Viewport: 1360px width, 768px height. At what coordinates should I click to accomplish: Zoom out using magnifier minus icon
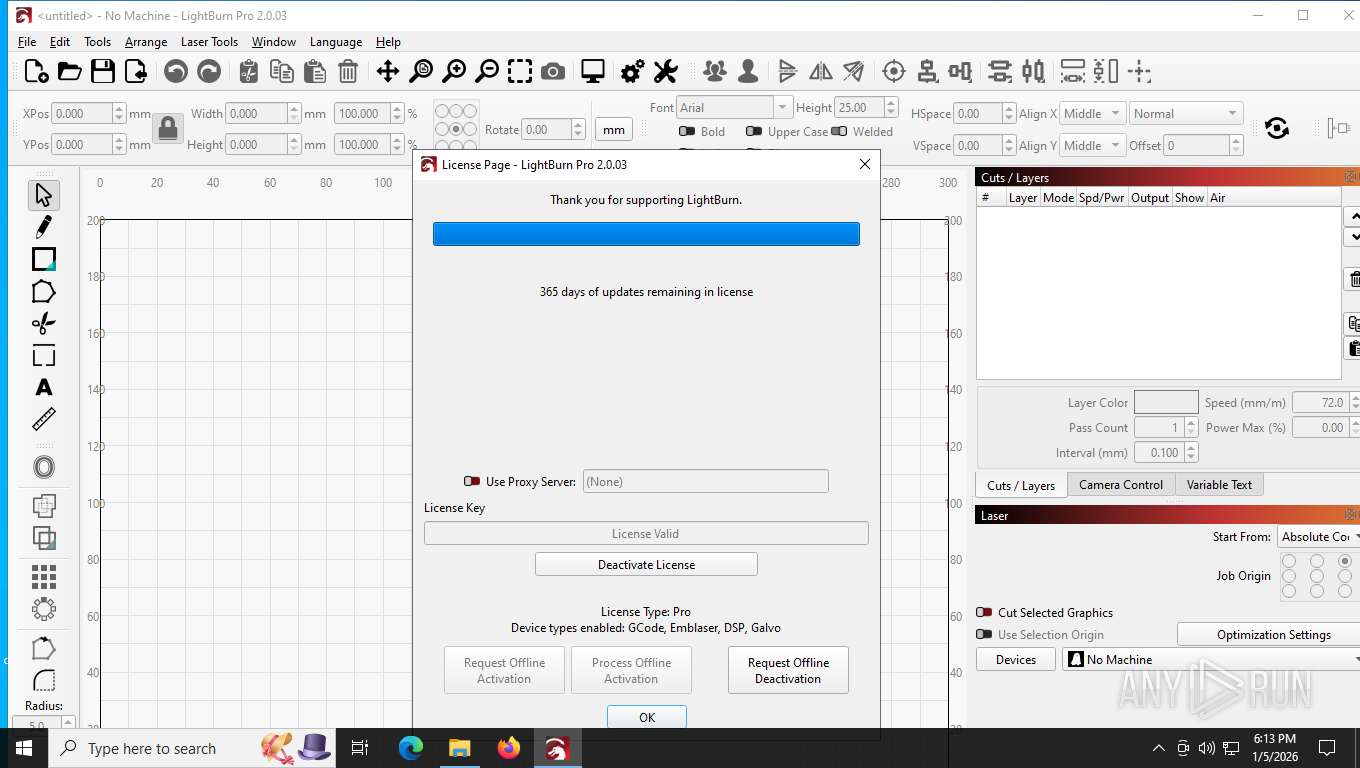pyautogui.click(x=487, y=71)
